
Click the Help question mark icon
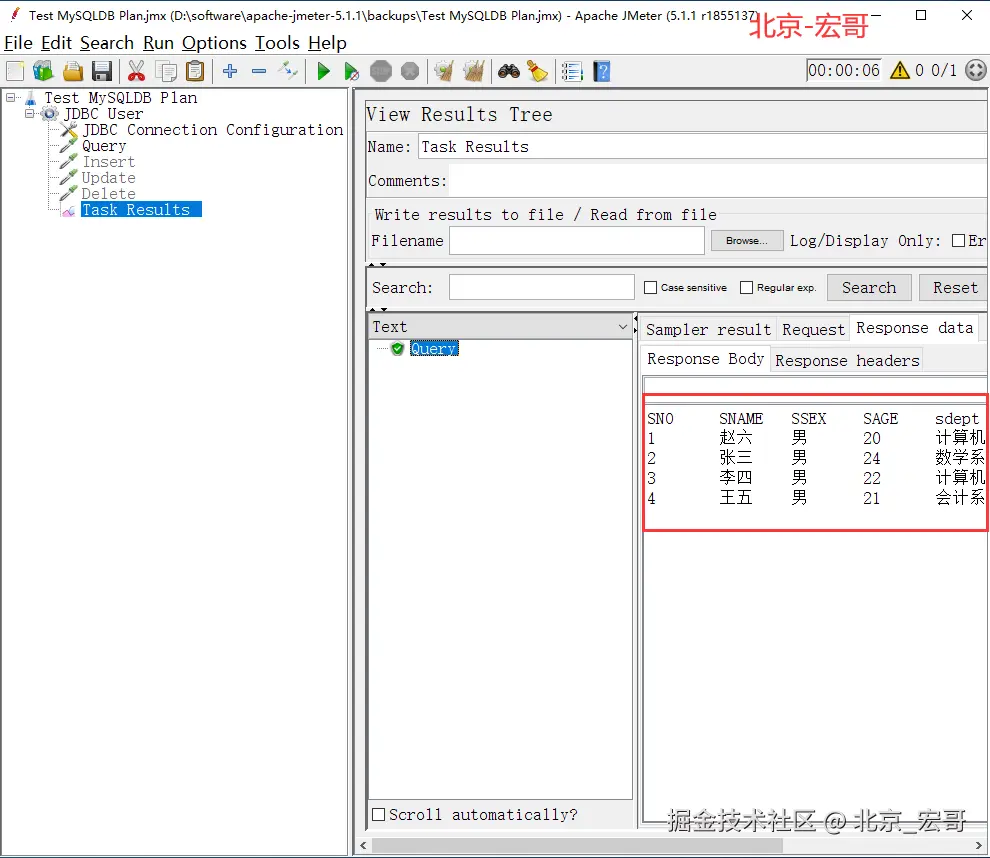[602, 71]
